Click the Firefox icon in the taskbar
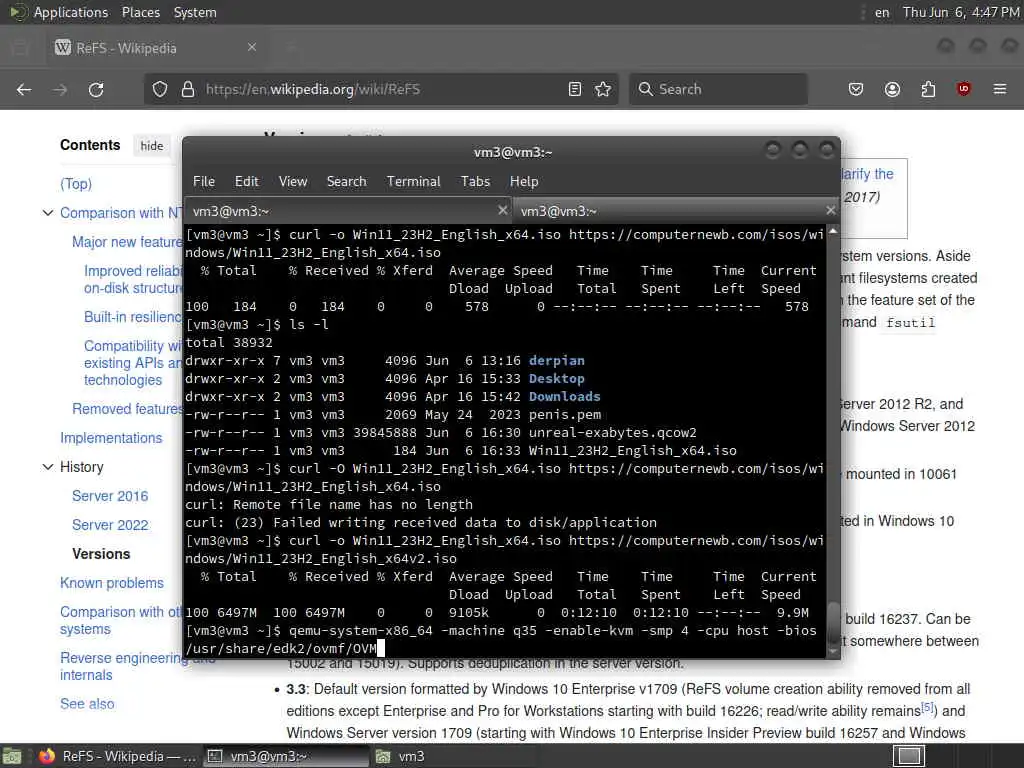Viewport: 1024px width, 768px height. point(47,756)
